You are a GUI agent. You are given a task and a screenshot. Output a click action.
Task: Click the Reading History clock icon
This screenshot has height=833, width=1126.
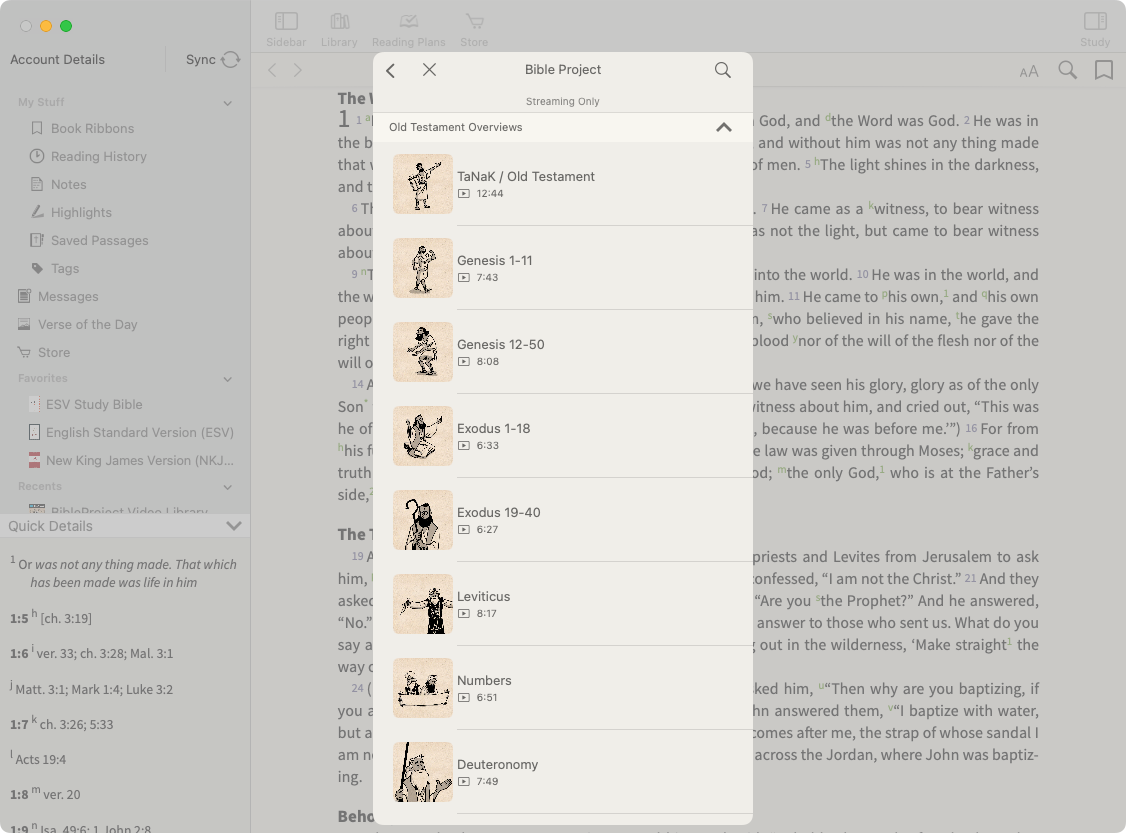click(x=37, y=156)
